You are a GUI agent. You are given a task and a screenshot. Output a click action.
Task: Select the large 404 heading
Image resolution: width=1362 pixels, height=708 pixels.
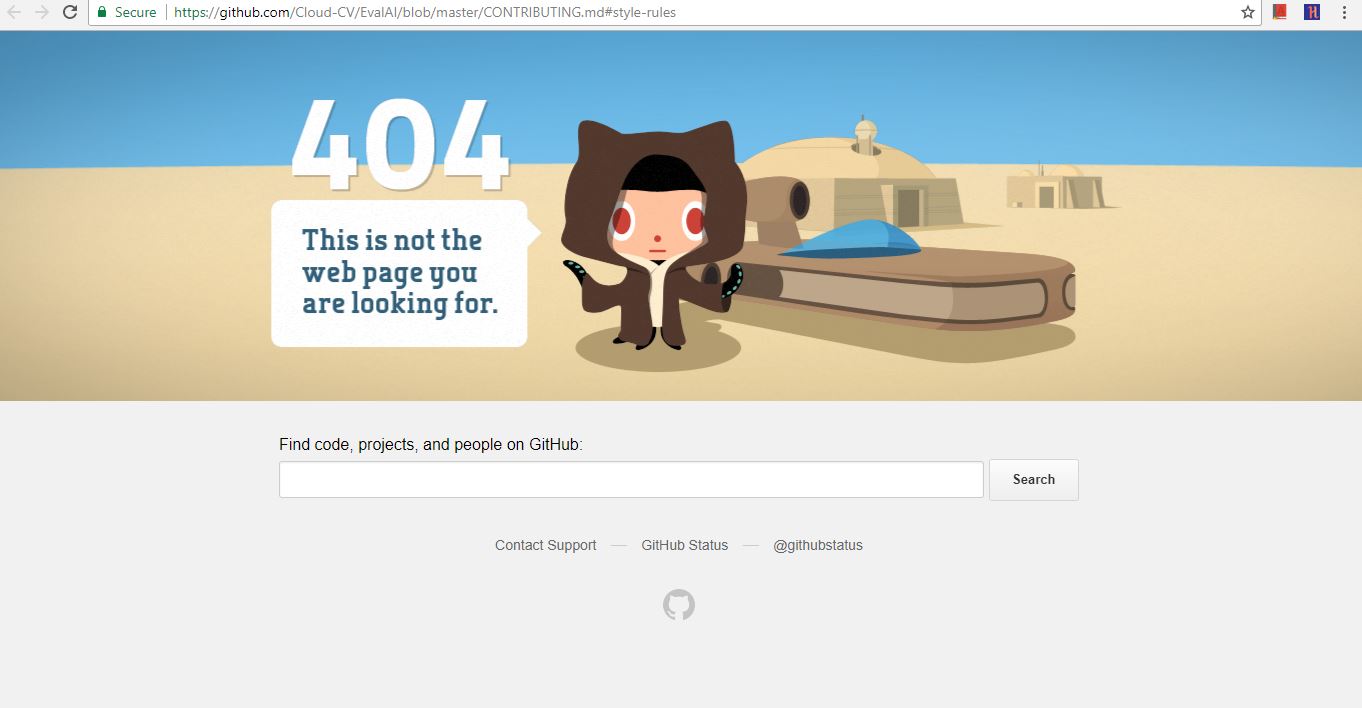[x=401, y=146]
